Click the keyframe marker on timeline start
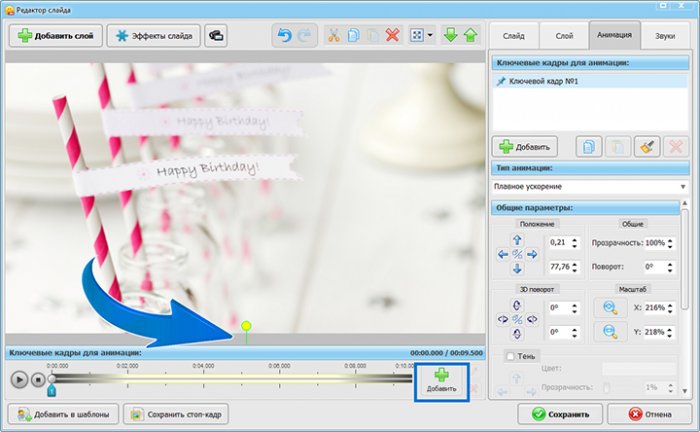Viewport: 700px width, 432px height. [51, 391]
